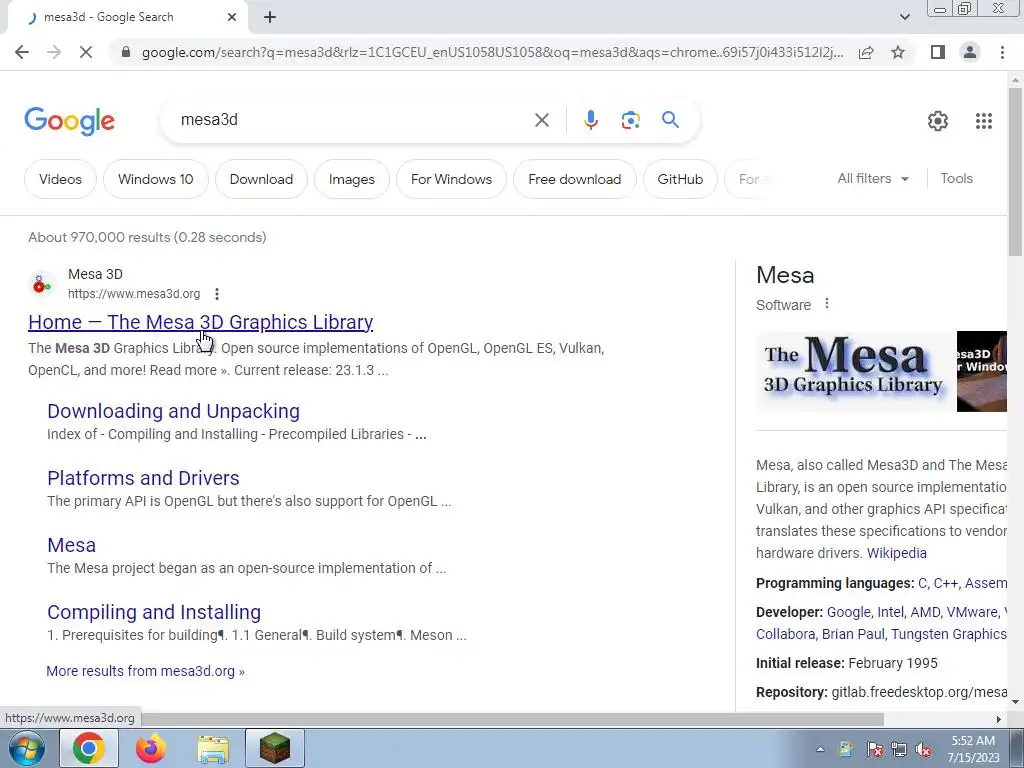Click the Google logo
The height and width of the screenshot is (768, 1024).
[69, 121]
